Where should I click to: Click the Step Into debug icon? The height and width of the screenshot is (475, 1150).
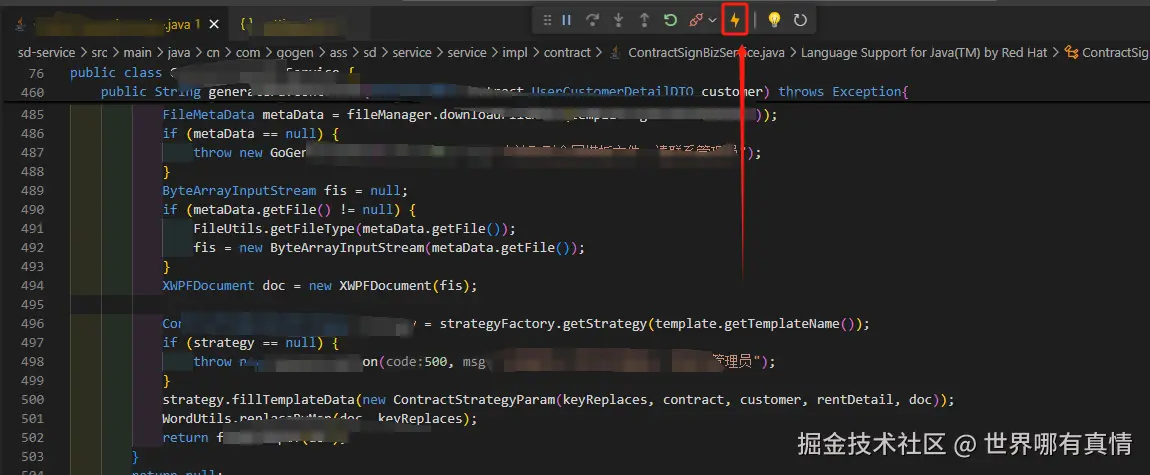[618, 21]
